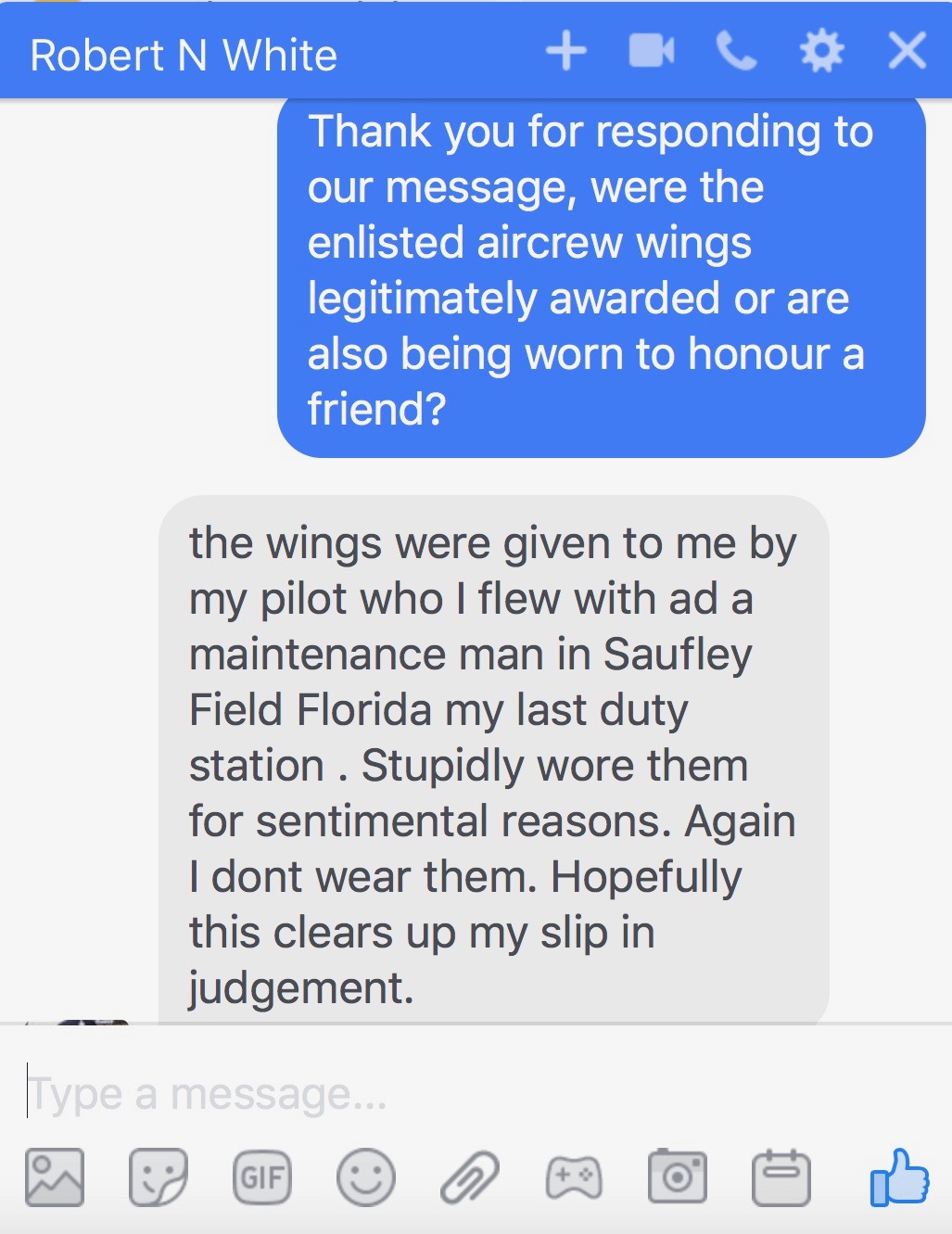Open the sticker picker

point(158,1177)
